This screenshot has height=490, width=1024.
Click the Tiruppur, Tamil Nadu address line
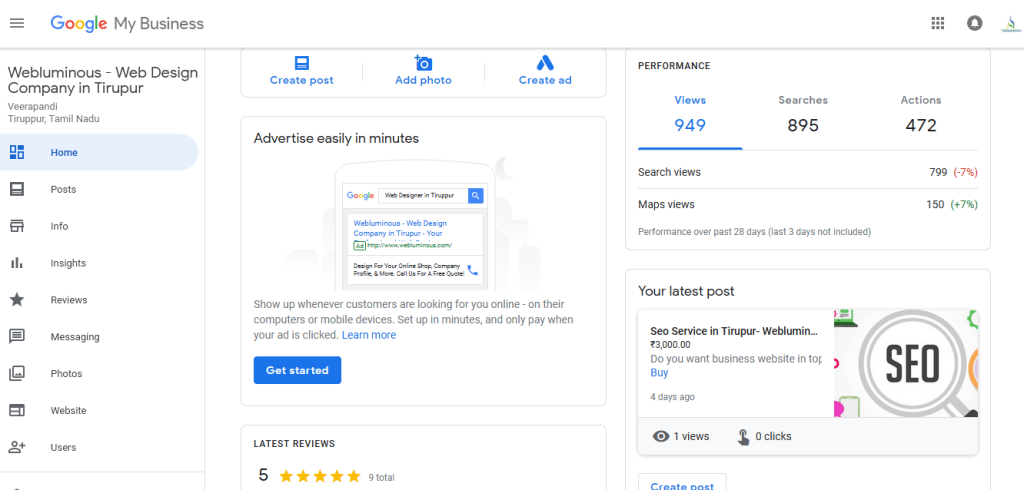(54, 119)
